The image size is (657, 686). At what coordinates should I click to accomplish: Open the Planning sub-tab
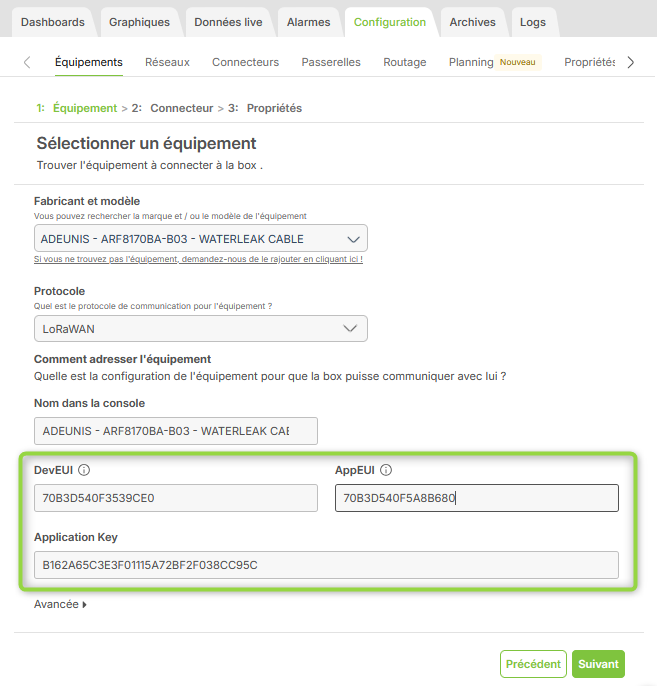(471, 62)
